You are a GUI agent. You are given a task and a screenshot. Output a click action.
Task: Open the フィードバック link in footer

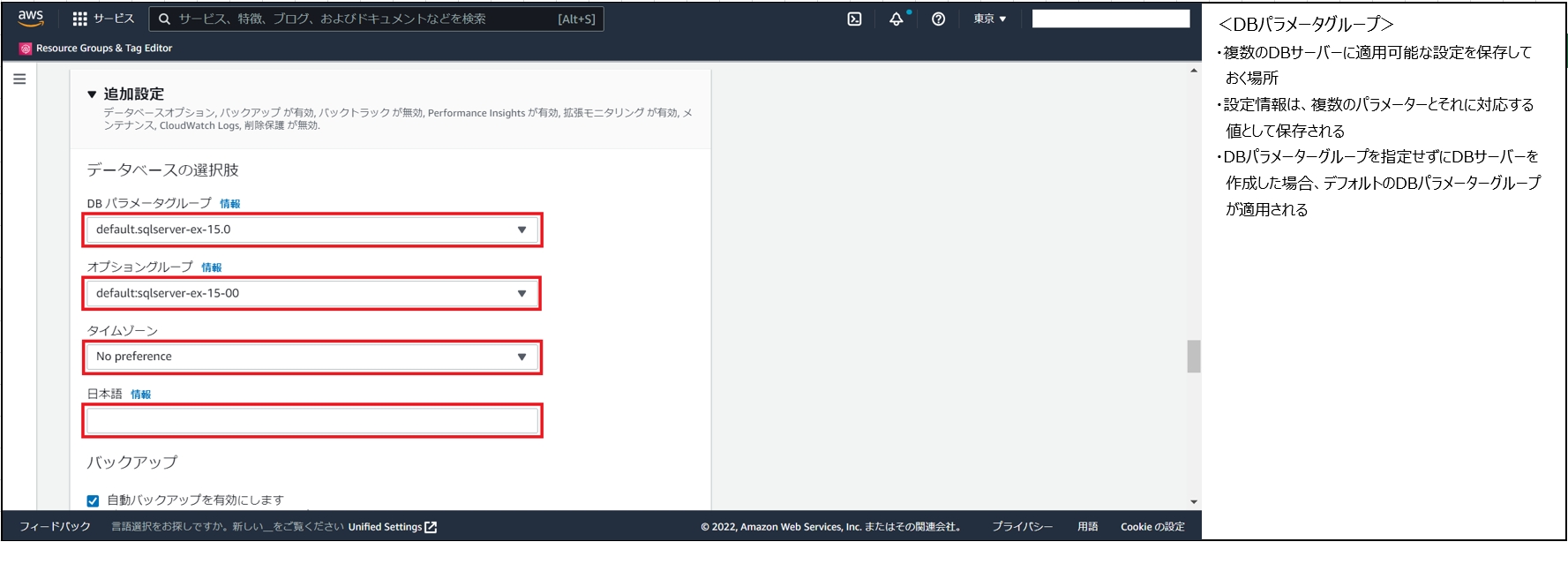click(x=55, y=527)
